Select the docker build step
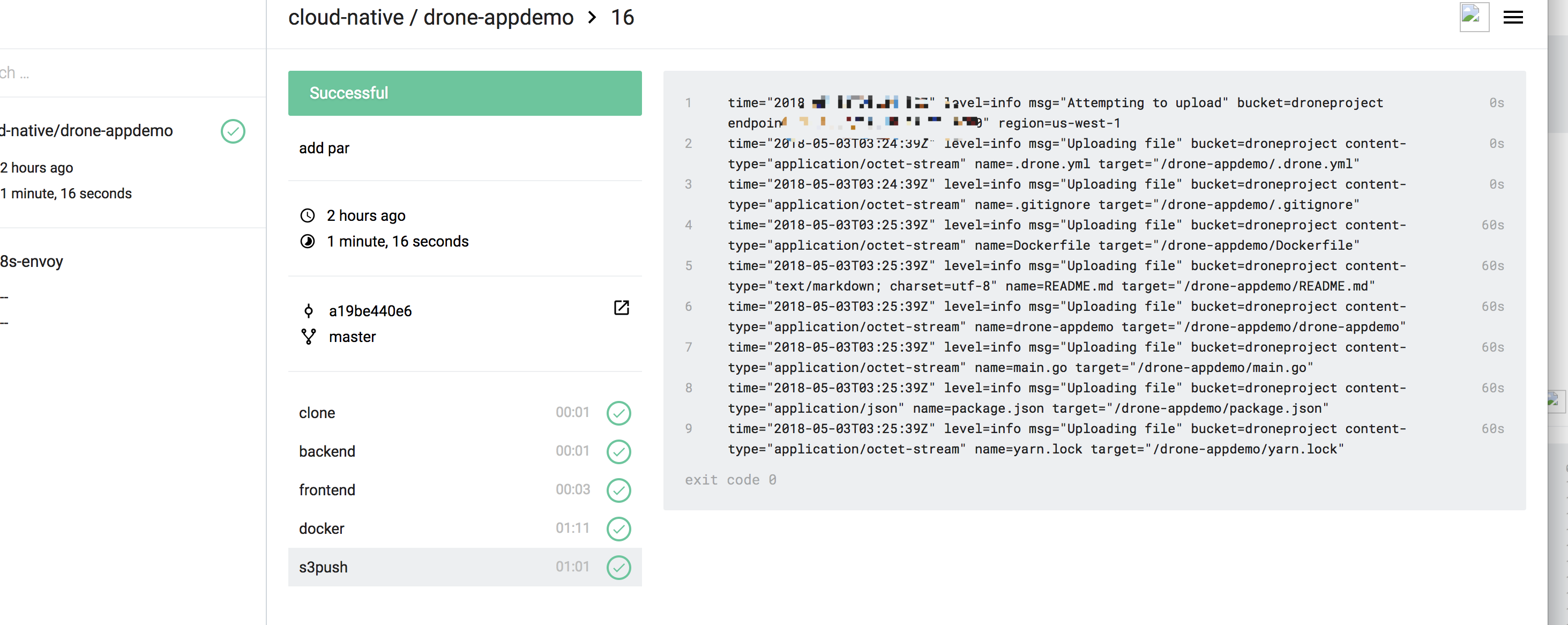The width and height of the screenshot is (1568, 625). click(x=322, y=529)
